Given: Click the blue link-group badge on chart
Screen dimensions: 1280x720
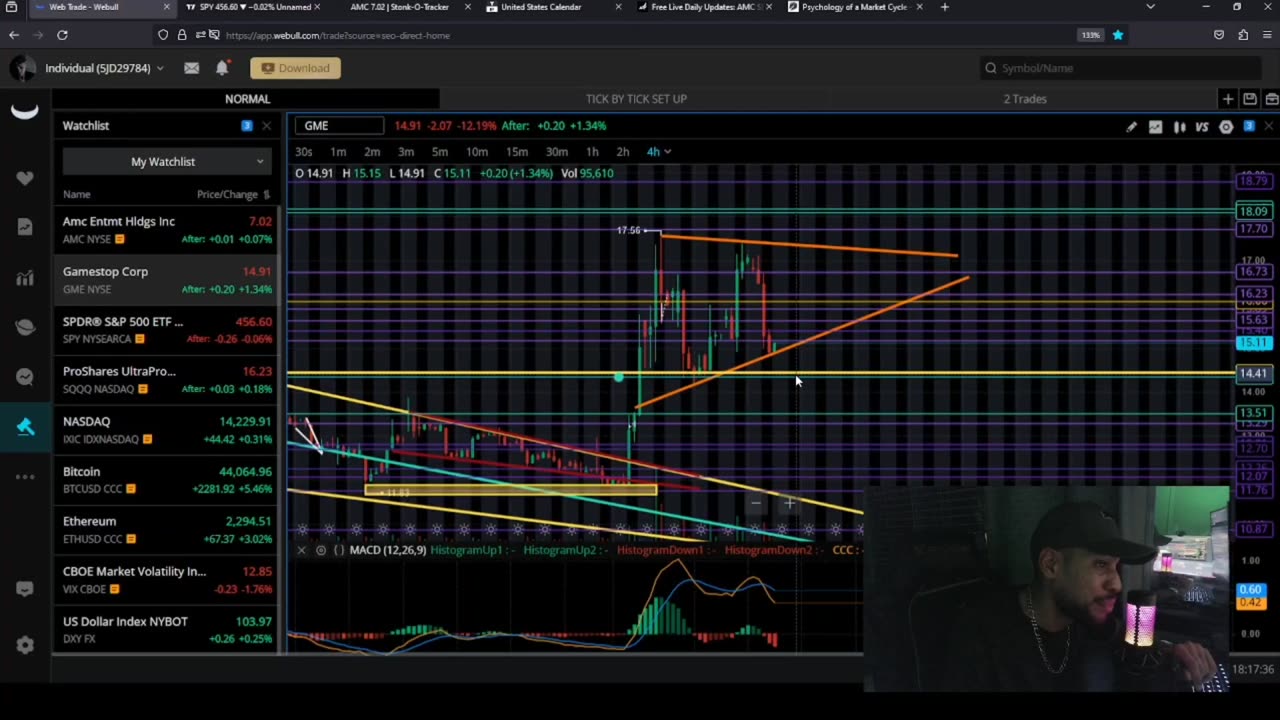Looking at the screenshot, I should pos(1249,126).
